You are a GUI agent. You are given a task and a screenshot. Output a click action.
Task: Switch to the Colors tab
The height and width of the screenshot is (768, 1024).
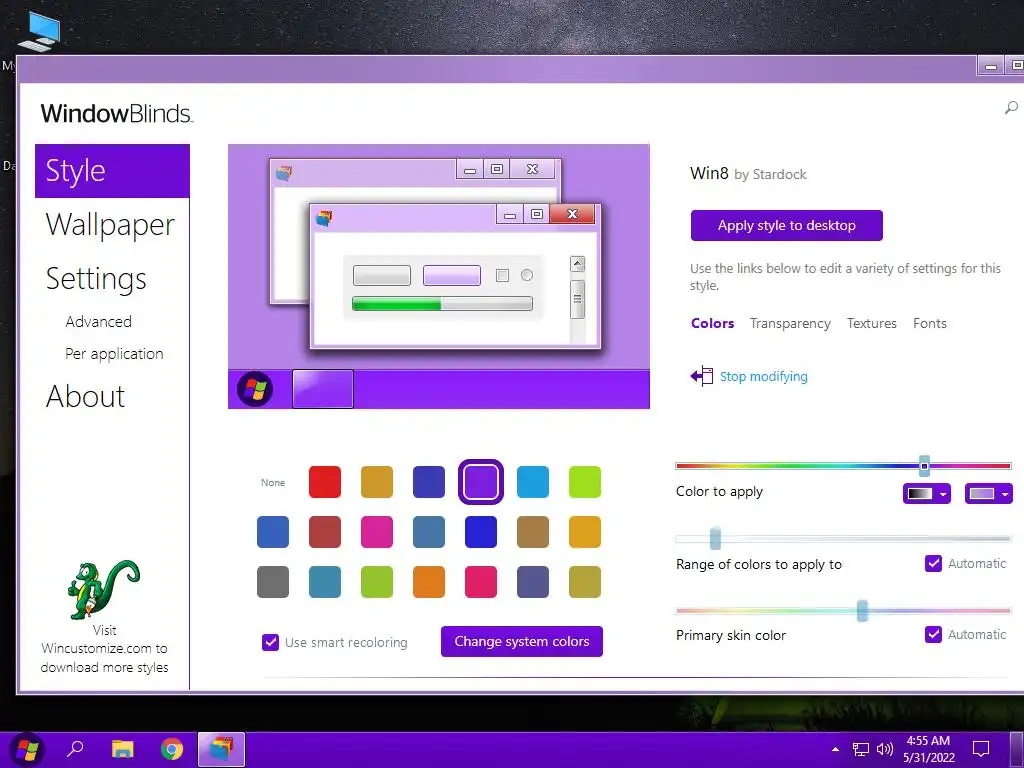712,323
